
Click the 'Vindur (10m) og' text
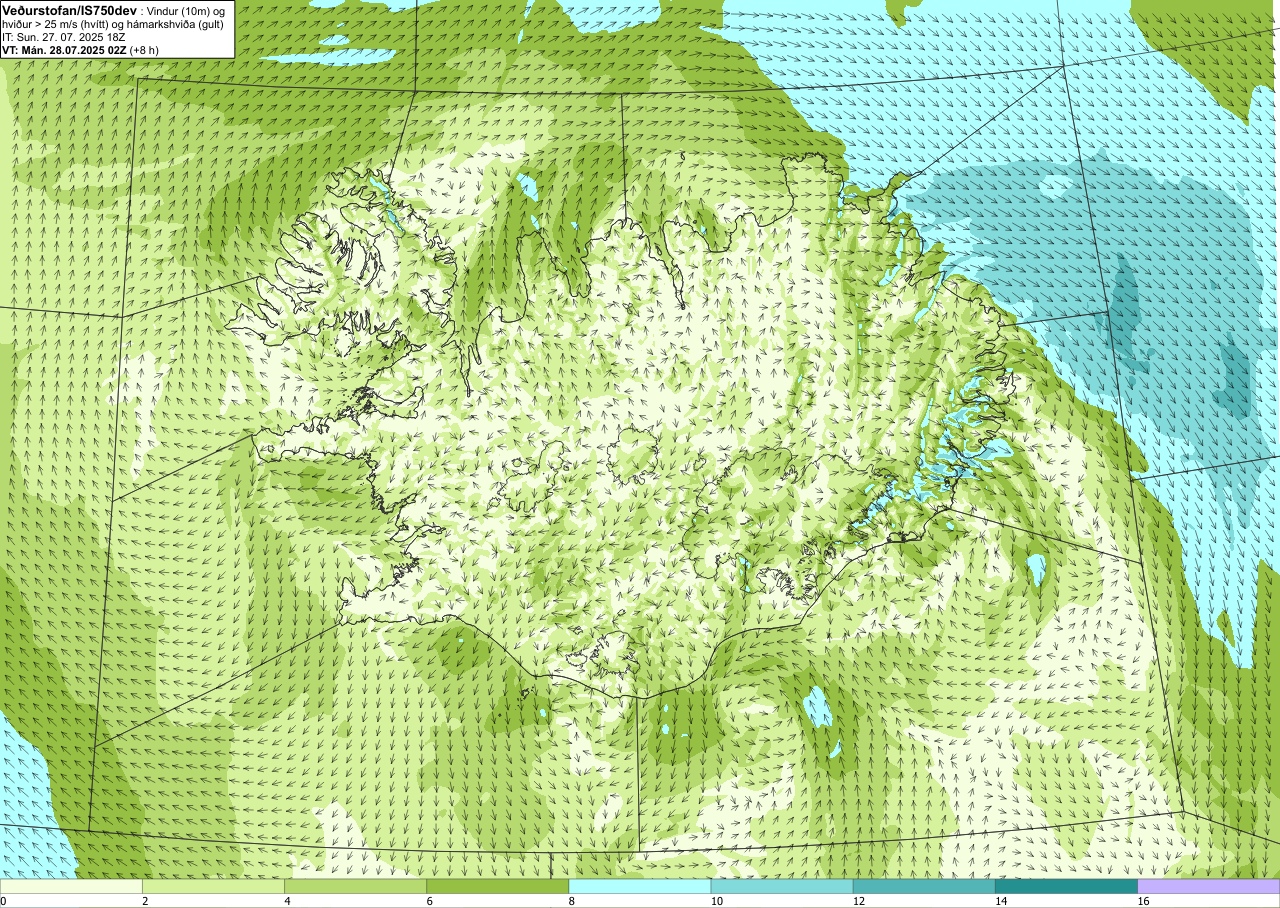pyautogui.click(x=186, y=10)
